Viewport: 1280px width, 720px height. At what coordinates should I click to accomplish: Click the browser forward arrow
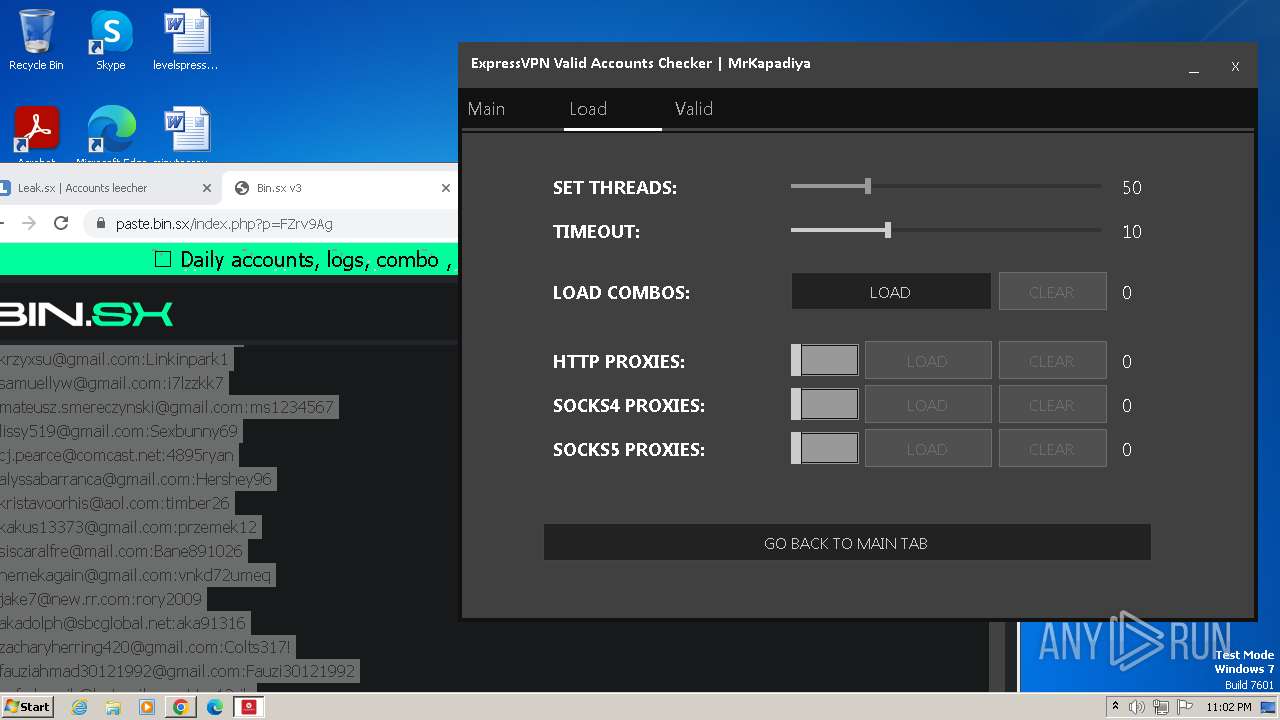(x=28, y=223)
